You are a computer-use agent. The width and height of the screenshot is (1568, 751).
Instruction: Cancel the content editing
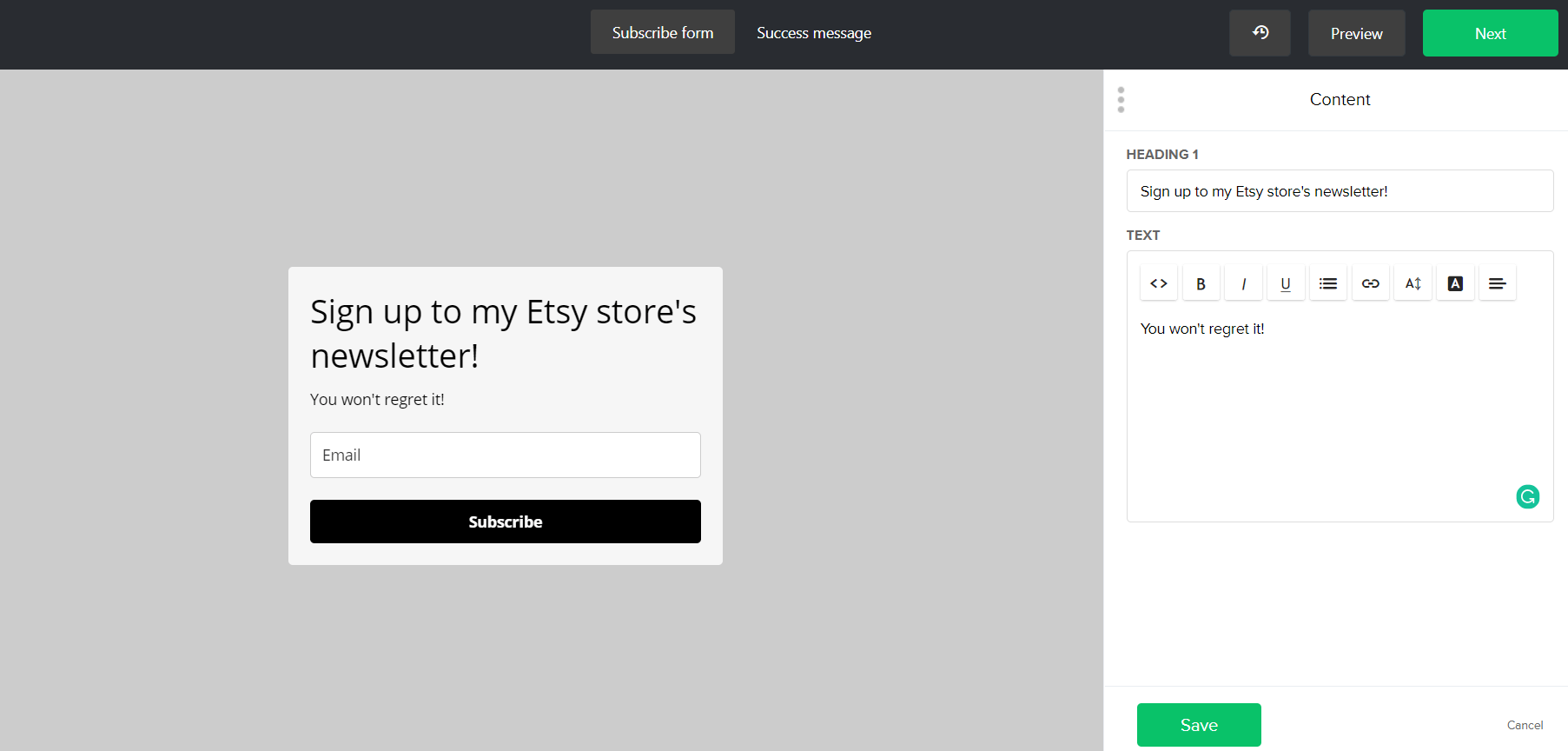[1525, 725]
